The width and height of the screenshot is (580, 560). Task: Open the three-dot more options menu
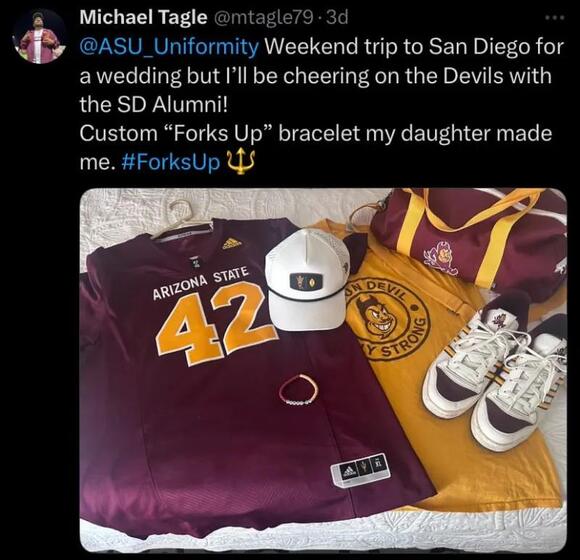(x=555, y=17)
